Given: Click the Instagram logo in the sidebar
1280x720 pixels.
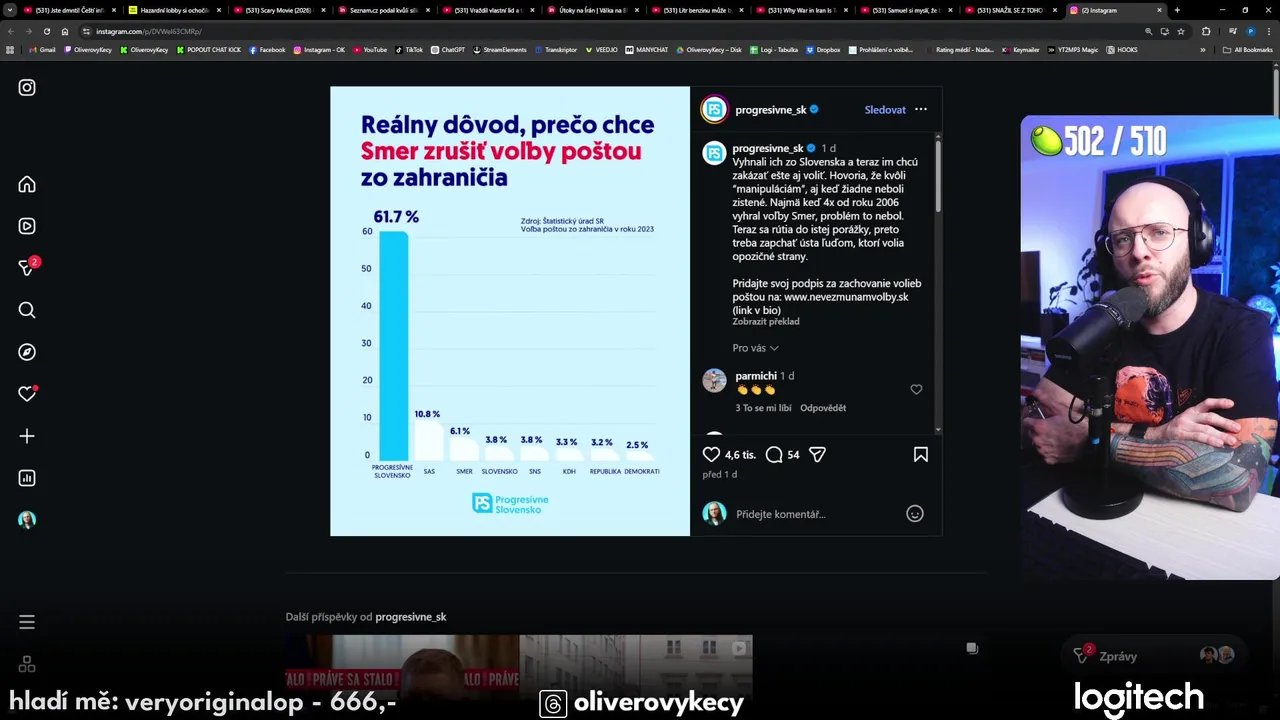Looking at the screenshot, I should click(x=27, y=88).
